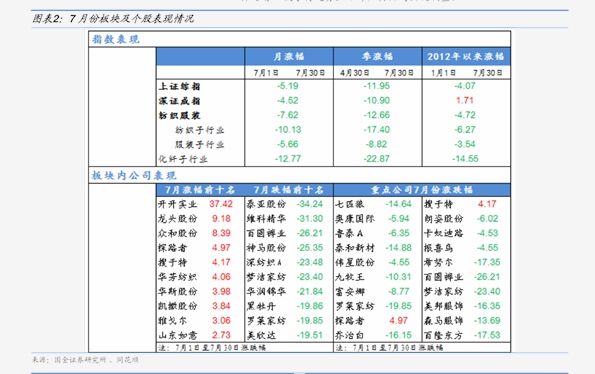Click 卡奴迪路 value -4.53
The image size is (595, 374).
click(488, 233)
